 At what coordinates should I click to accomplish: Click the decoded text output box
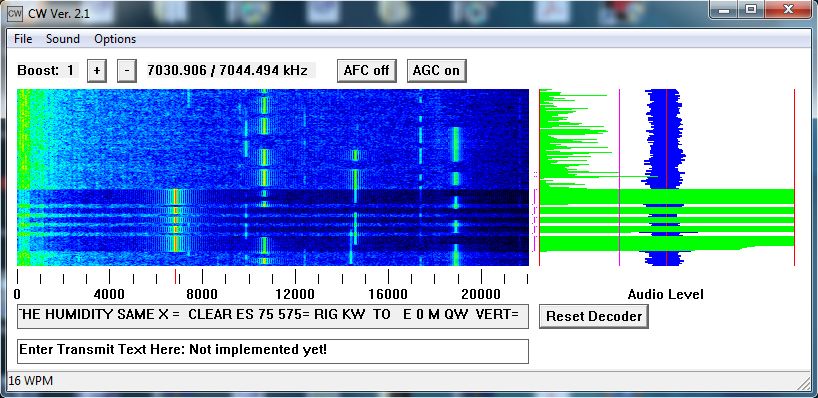click(273, 316)
